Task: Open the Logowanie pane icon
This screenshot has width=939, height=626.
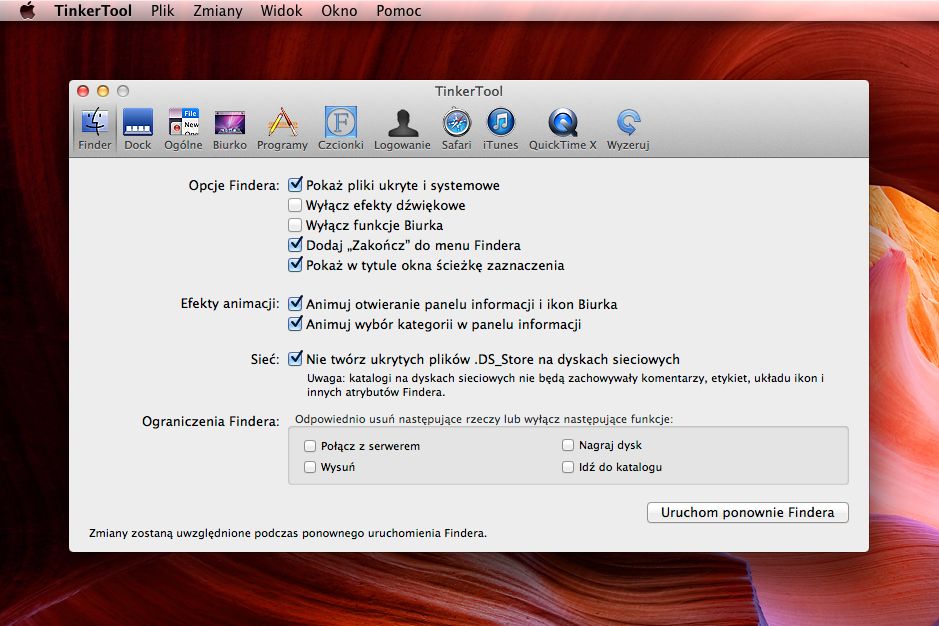Action: (x=402, y=128)
